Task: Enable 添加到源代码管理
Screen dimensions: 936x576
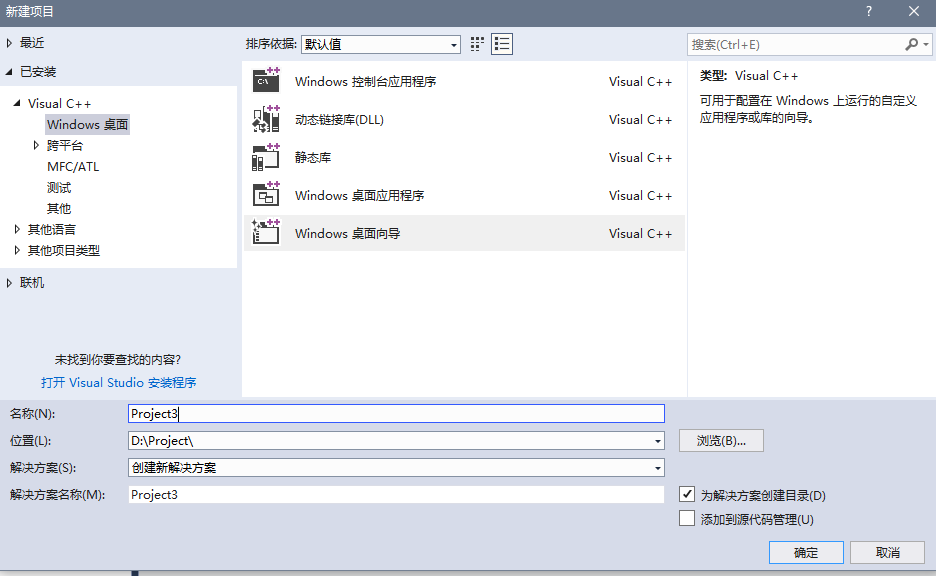Action: 687,518
